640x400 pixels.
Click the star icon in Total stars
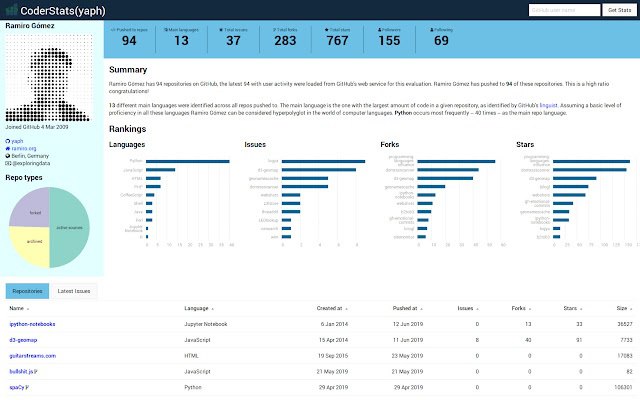pyautogui.click(x=327, y=30)
